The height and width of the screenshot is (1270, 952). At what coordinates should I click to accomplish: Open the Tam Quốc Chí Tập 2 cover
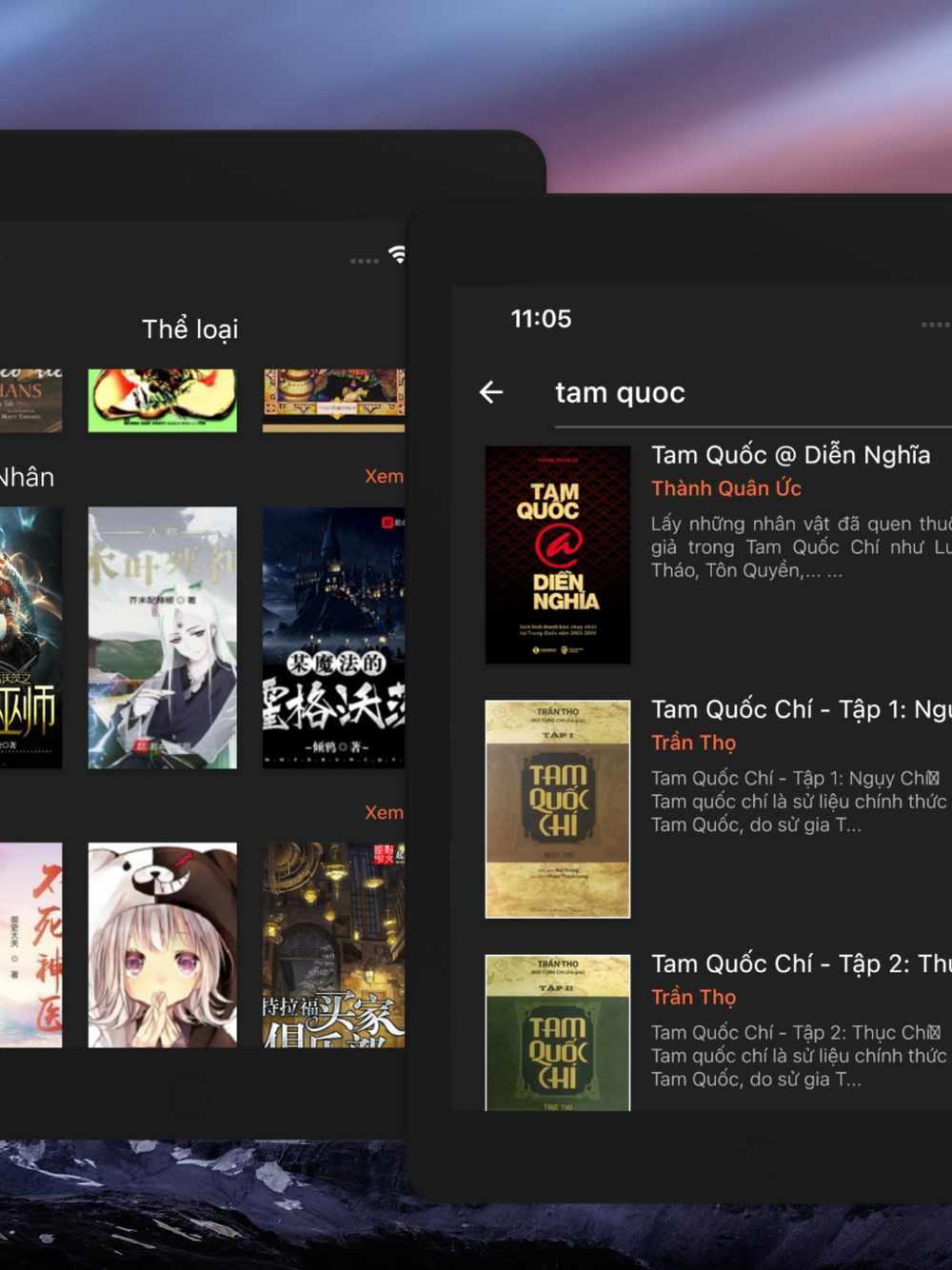pyautogui.click(x=558, y=1032)
